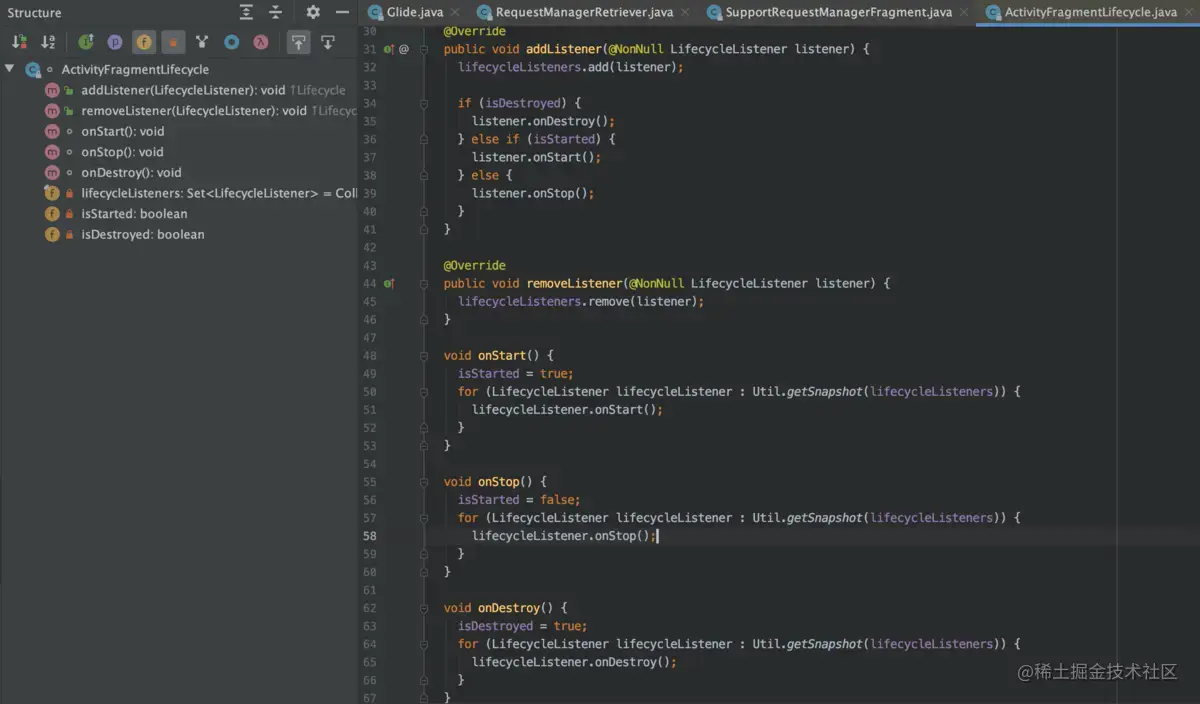Close the RequestManagerRetriever.java tab
Screen dimensions: 1200x704
(683, 12)
